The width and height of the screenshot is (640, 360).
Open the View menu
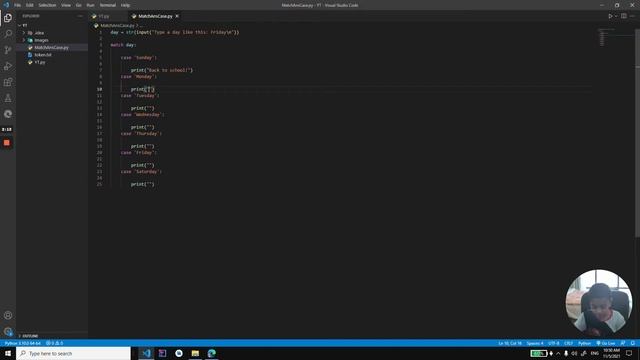pos(66,5)
